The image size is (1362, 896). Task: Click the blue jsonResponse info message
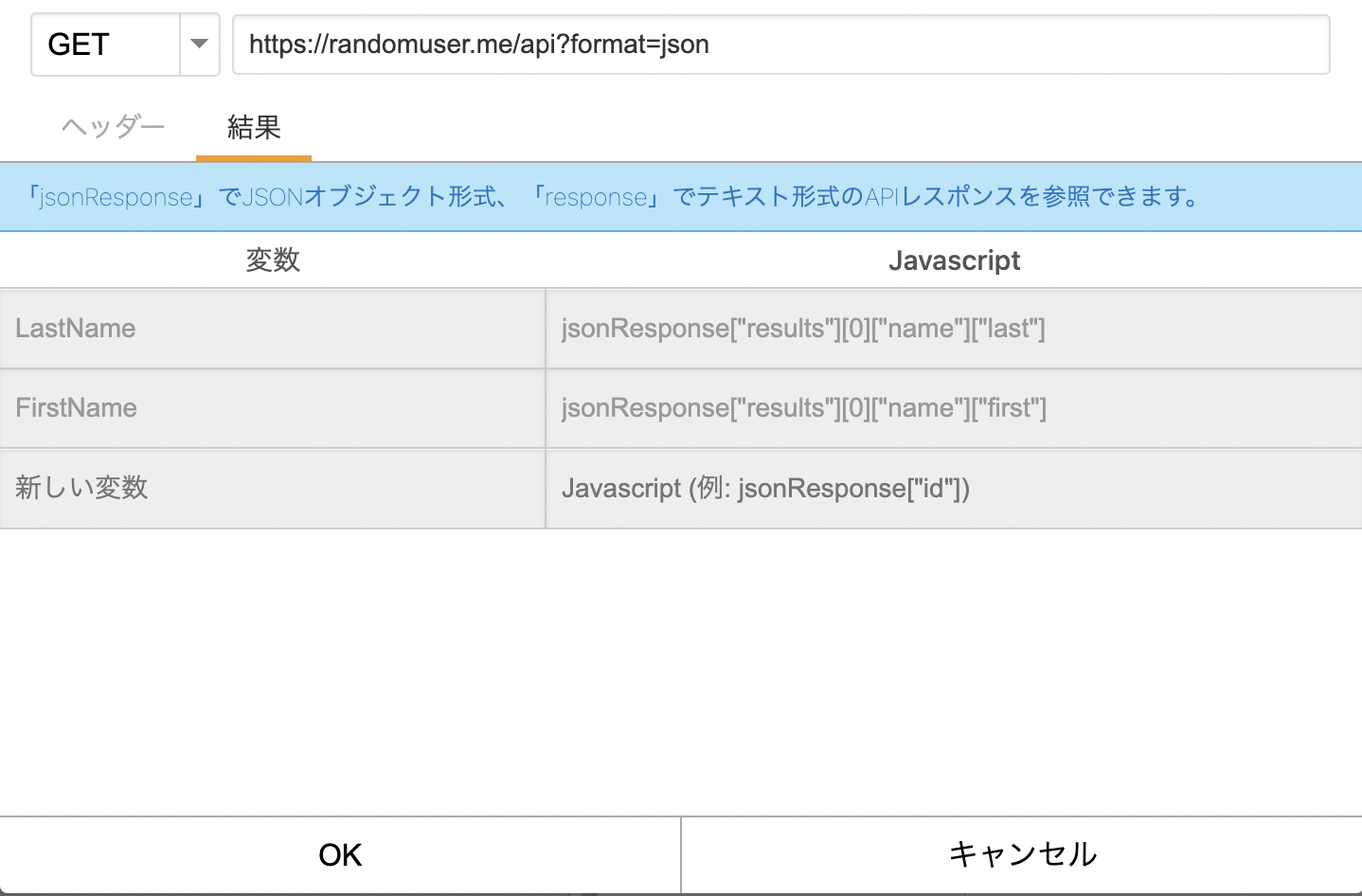(681, 197)
